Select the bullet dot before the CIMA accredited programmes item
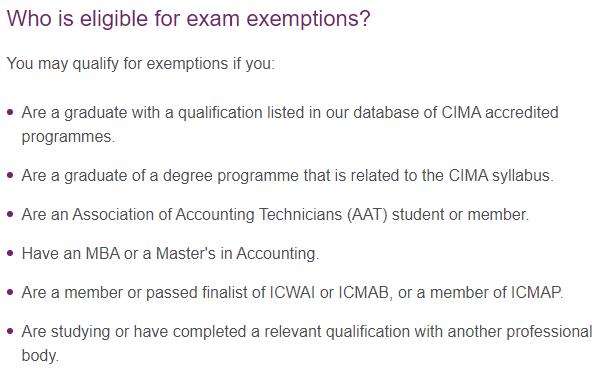This screenshot has height=369, width=597. click(x=10, y=112)
